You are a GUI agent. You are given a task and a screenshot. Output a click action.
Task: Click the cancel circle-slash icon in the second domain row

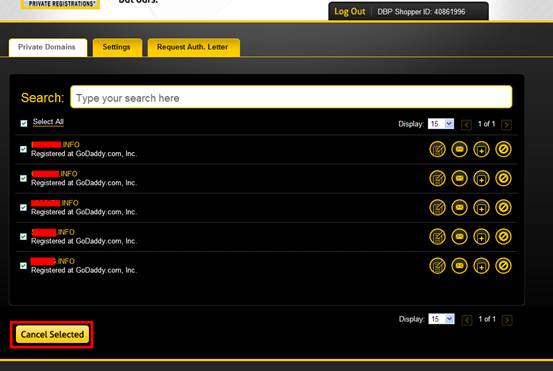[x=503, y=178]
